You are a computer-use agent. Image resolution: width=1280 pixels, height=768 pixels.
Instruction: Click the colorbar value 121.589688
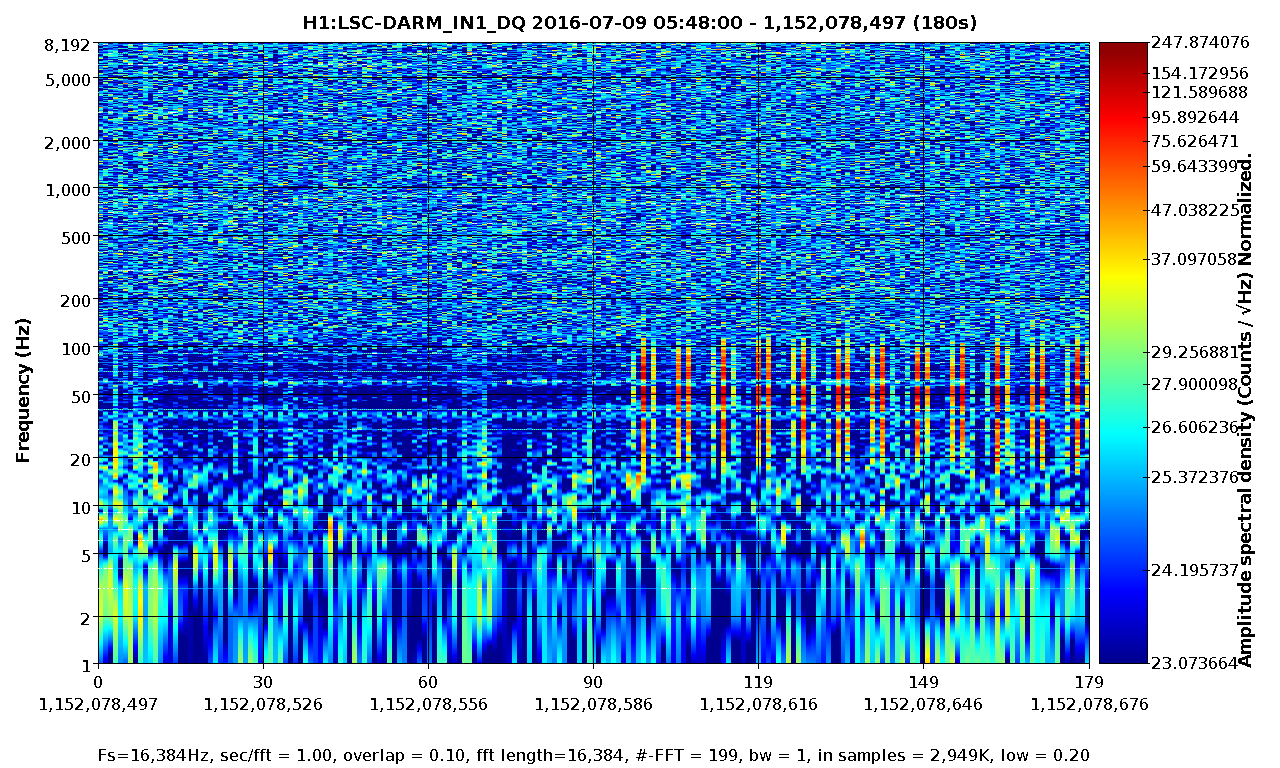pyautogui.click(x=1200, y=92)
